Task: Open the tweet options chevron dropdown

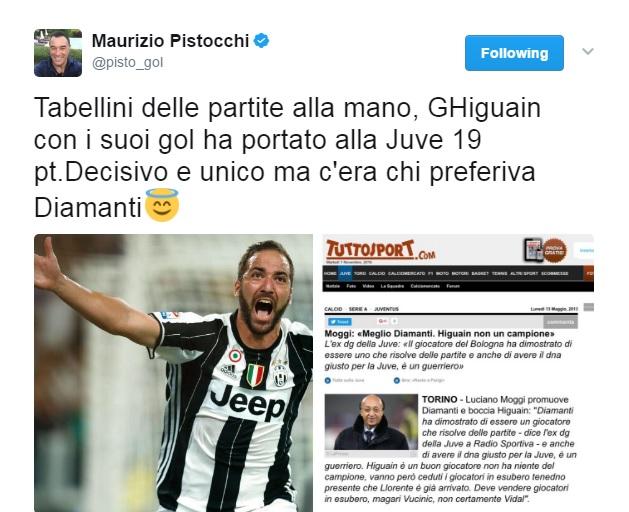Action: click(x=588, y=51)
